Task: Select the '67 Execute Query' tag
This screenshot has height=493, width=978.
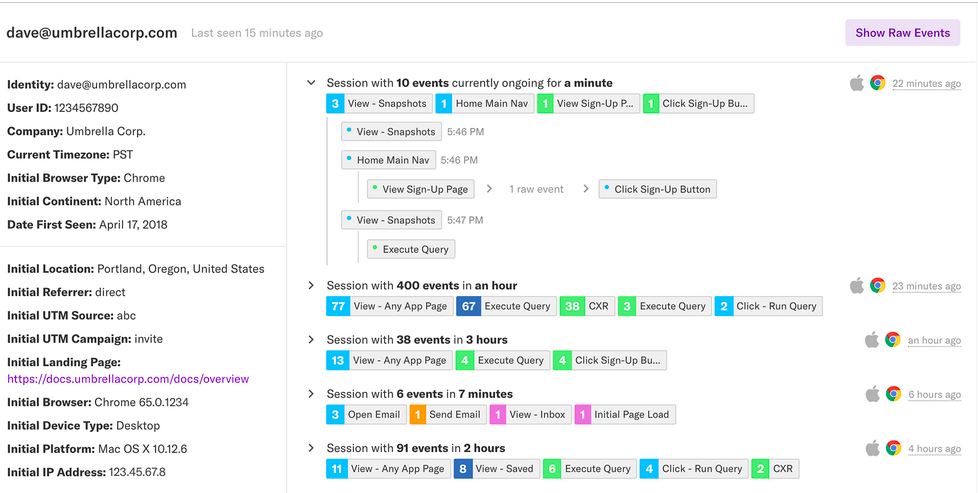Action: (x=506, y=306)
